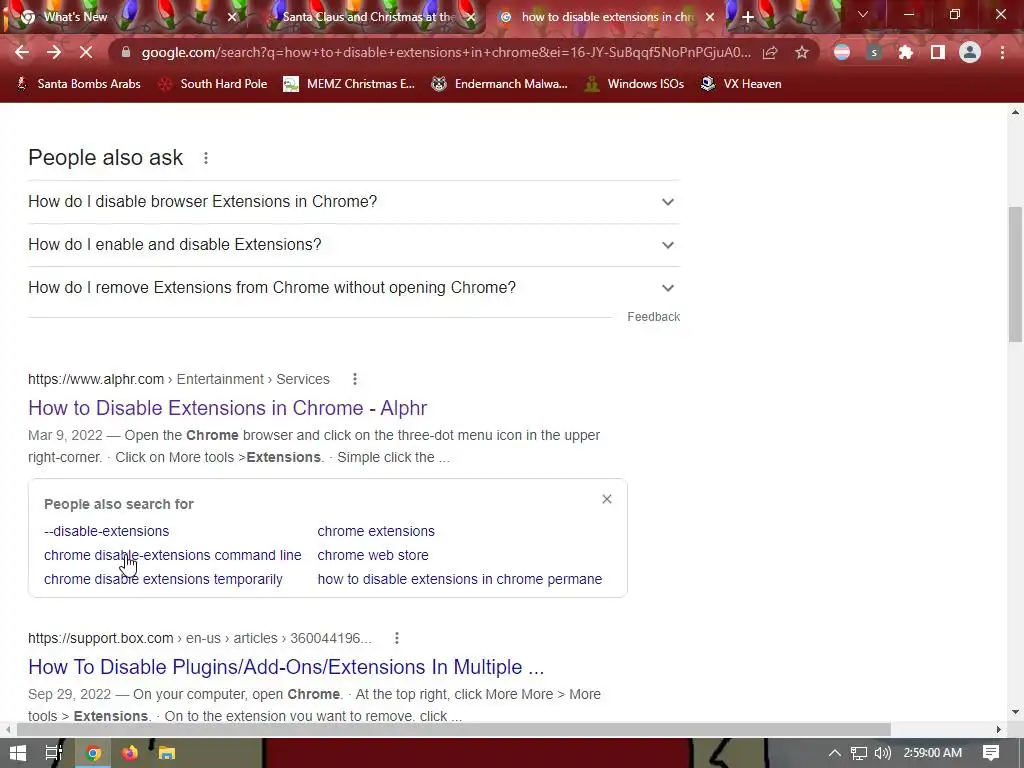
Task: Search for 'chrome web store' suggestion
Action: (x=373, y=555)
